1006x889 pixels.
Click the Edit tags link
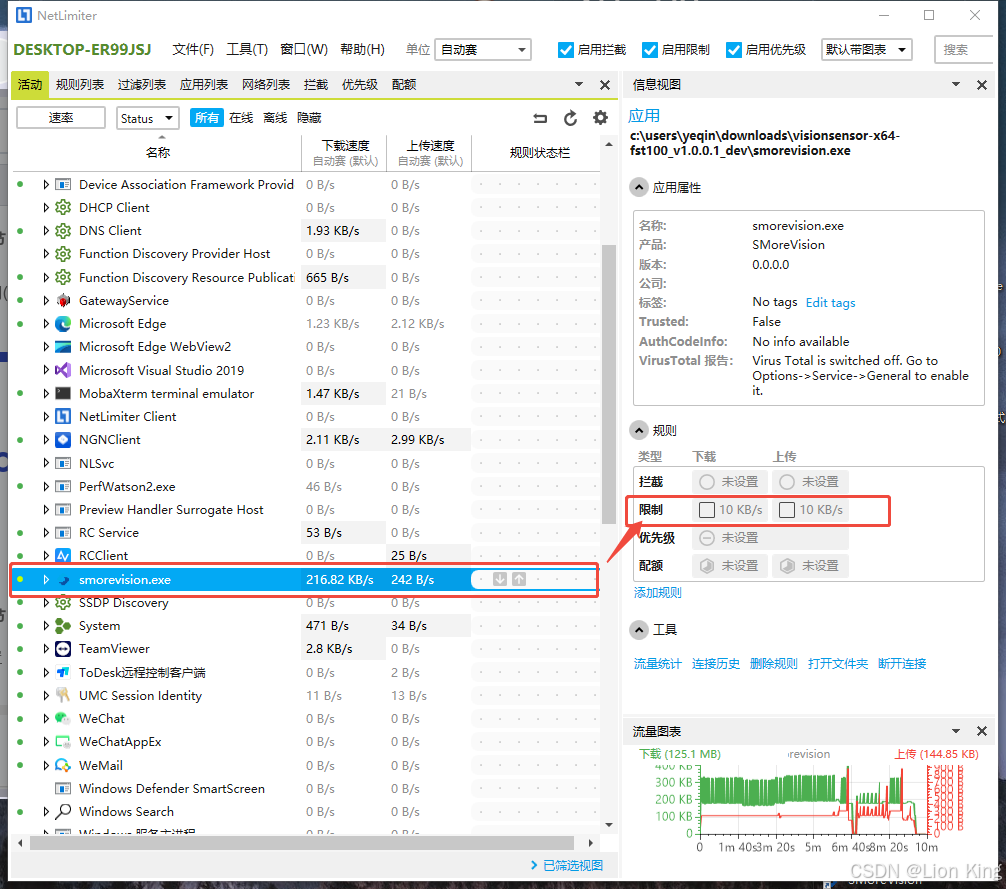pyautogui.click(x=830, y=303)
